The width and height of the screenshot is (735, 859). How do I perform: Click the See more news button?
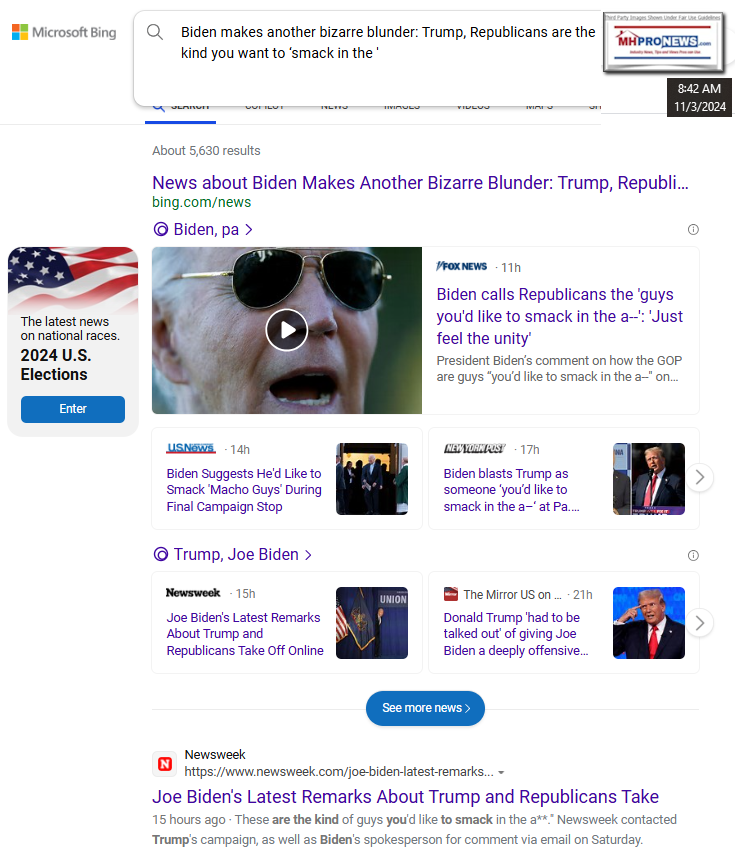(x=425, y=708)
